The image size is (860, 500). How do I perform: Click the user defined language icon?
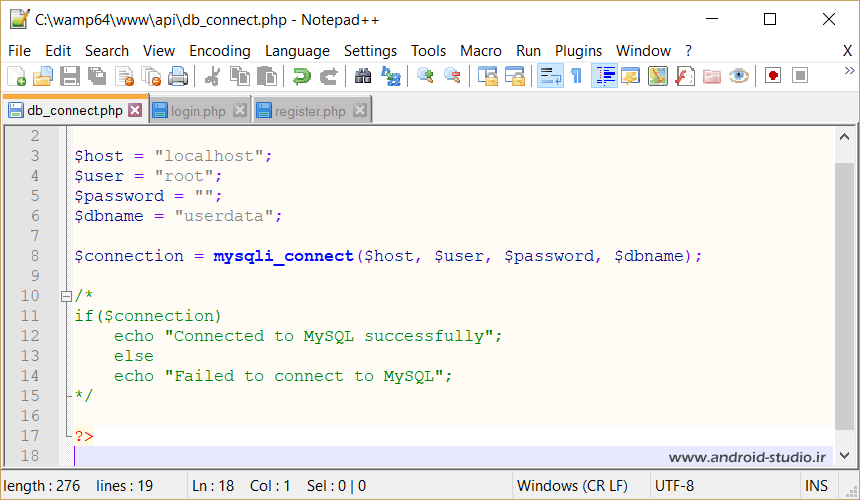pyautogui.click(x=631, y=76)
